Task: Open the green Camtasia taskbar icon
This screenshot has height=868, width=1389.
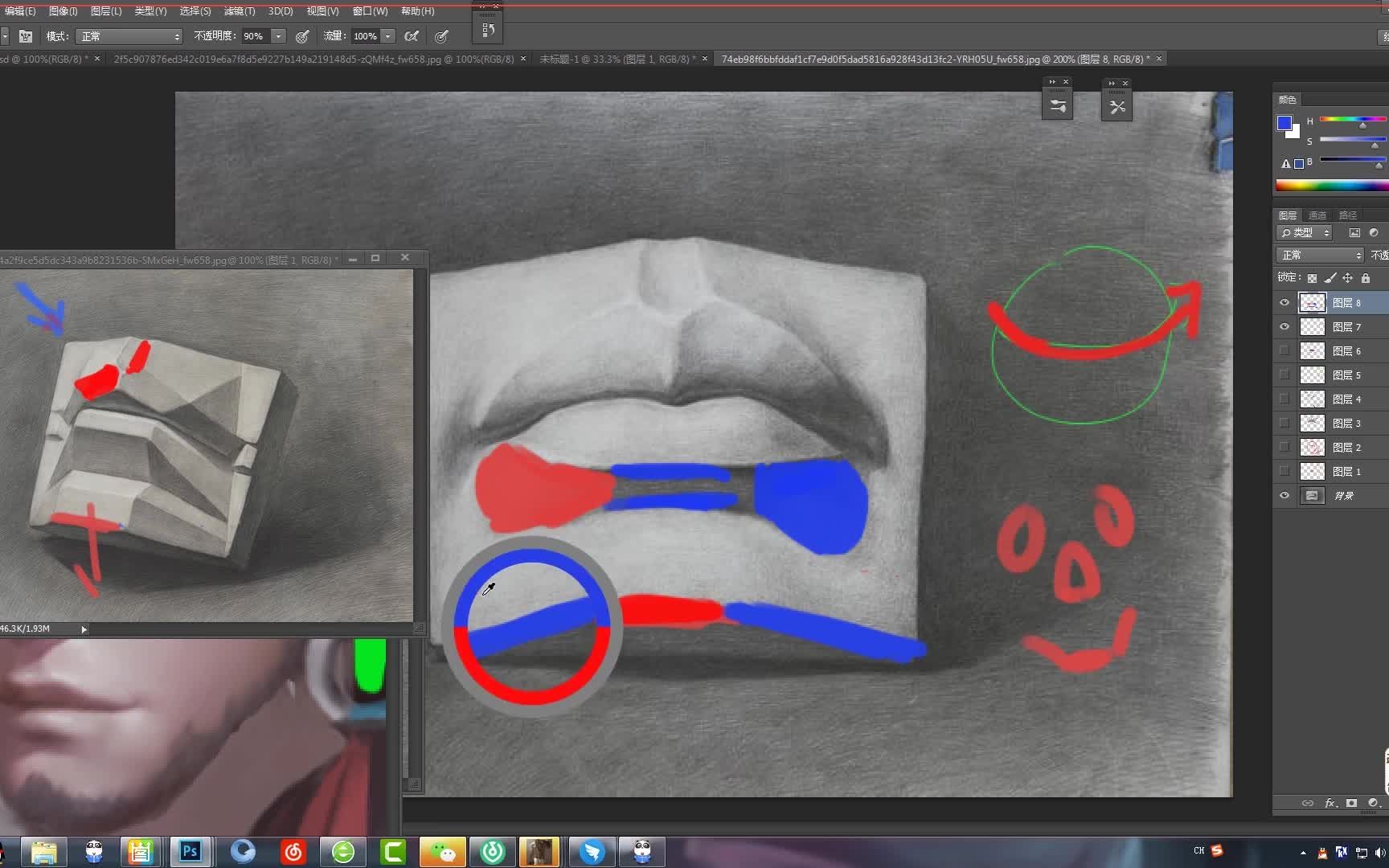Action: coord(393,851)
